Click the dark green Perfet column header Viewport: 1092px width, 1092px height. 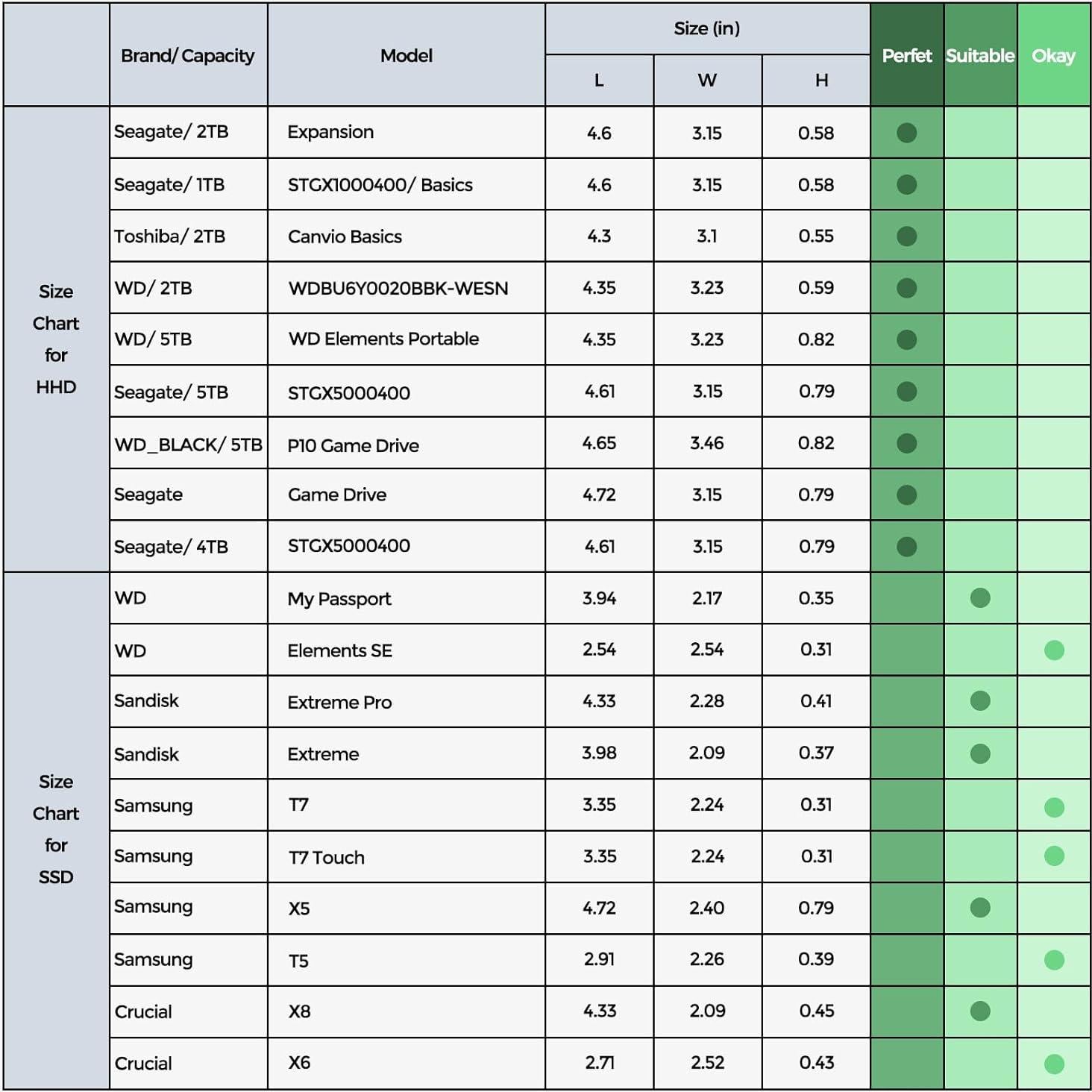906,55
